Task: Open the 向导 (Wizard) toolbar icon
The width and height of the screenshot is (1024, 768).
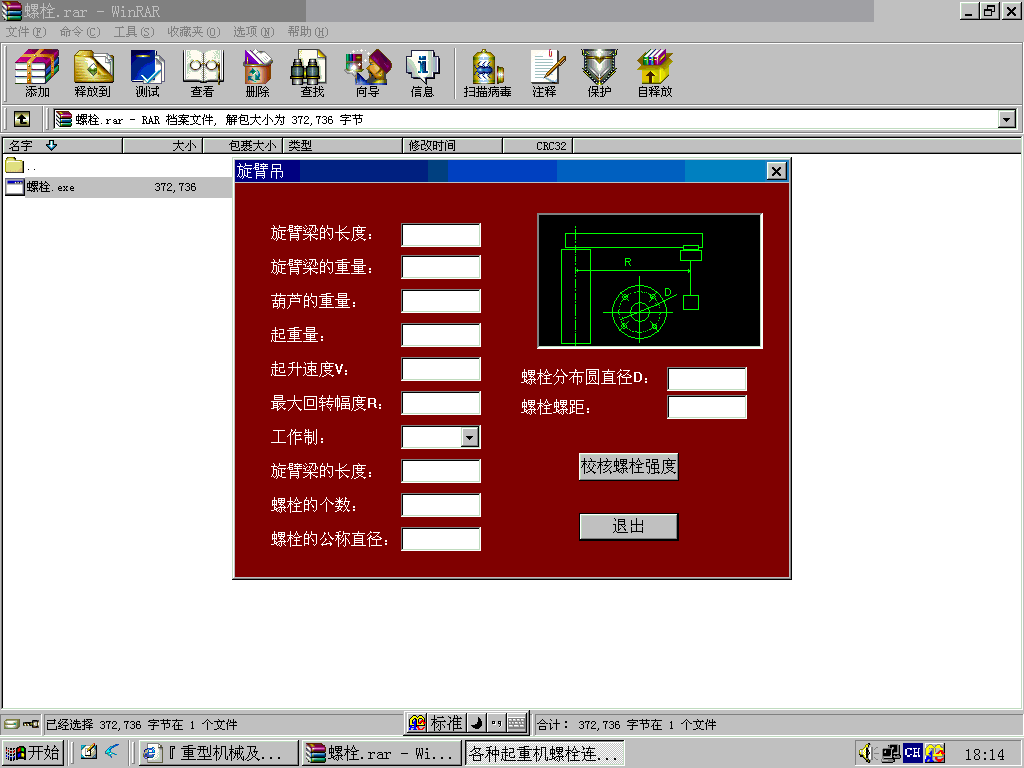Action: click(x=366, y=68)
